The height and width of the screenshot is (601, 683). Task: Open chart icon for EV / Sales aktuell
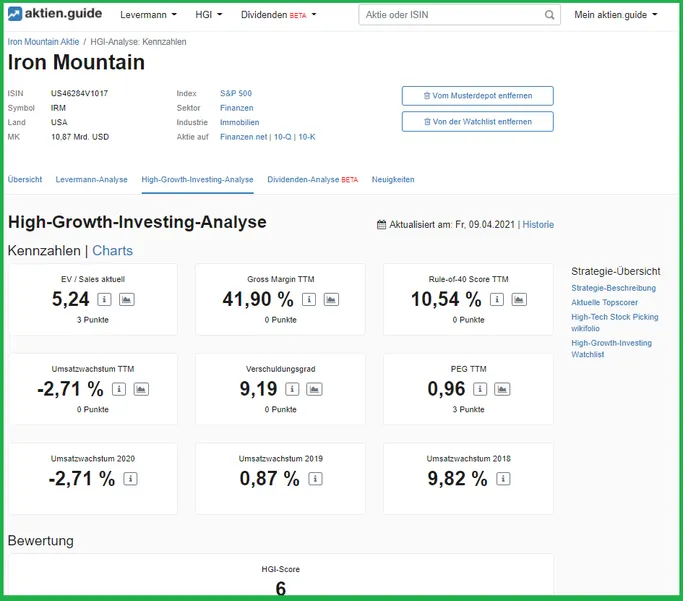point(127,300)
